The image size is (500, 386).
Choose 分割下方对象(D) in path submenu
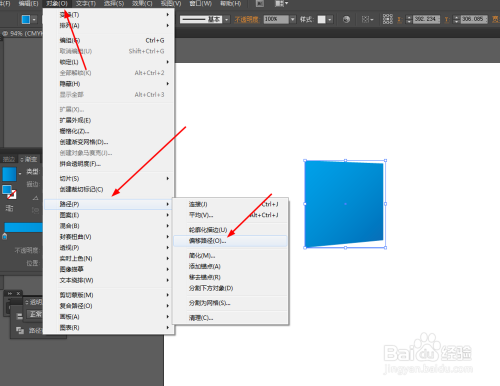click(230, 288)
